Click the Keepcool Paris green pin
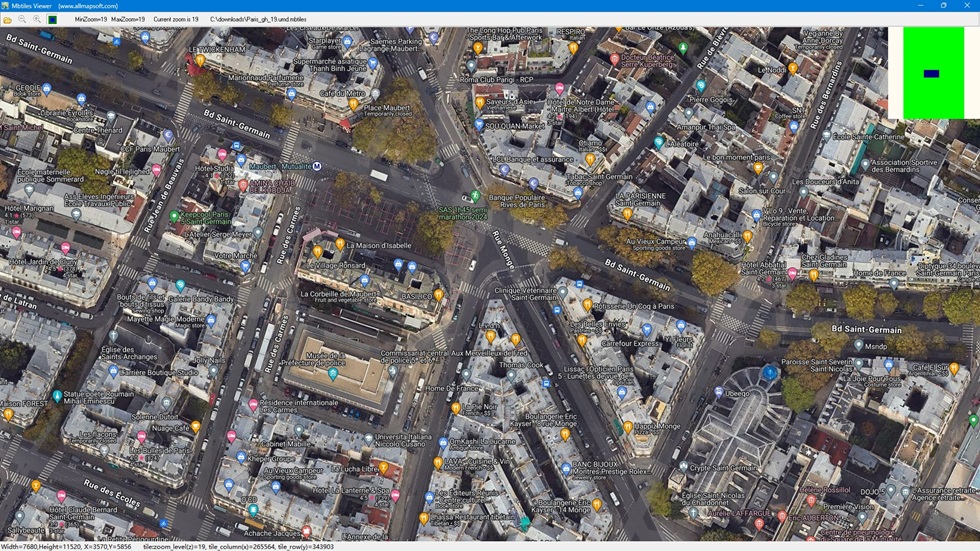This screenshot has height=551, width=980. [x=174, y=216]
